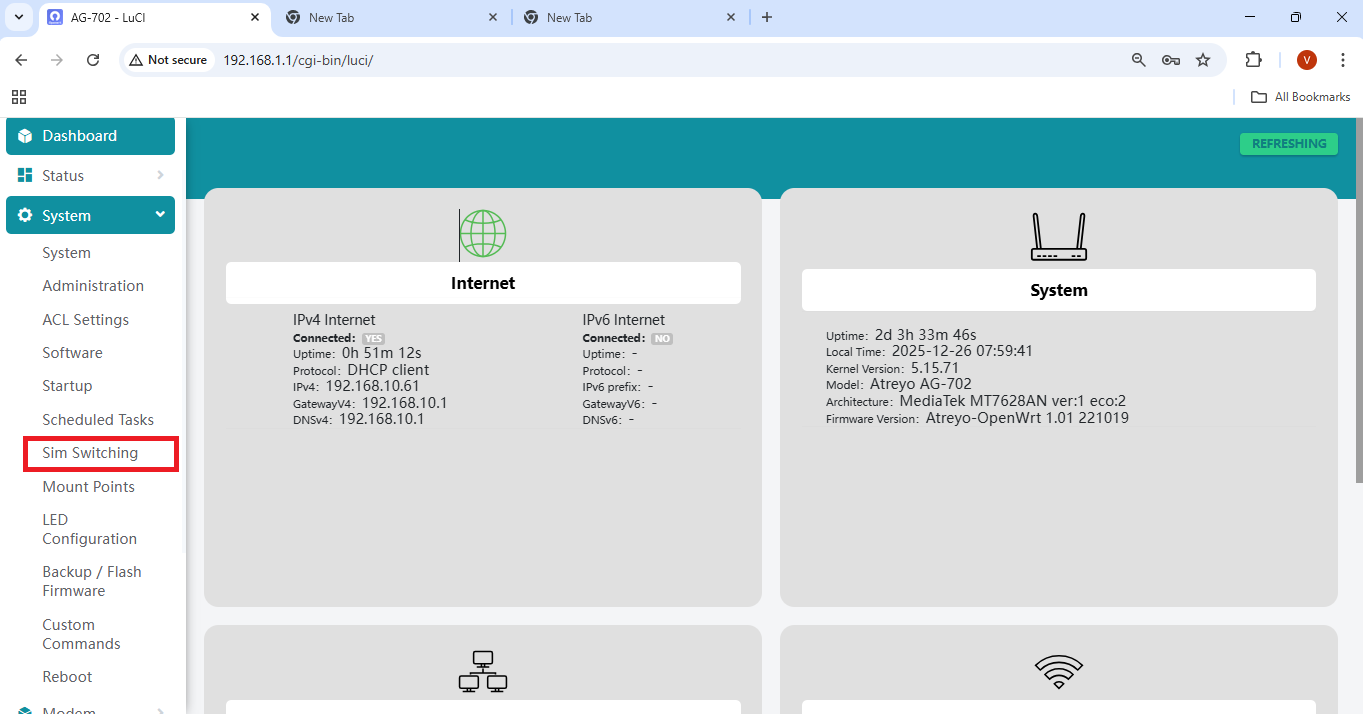This screenshot has width=1363, height=714.
Task: Close the second New Tab
Action: click(493, 17)
